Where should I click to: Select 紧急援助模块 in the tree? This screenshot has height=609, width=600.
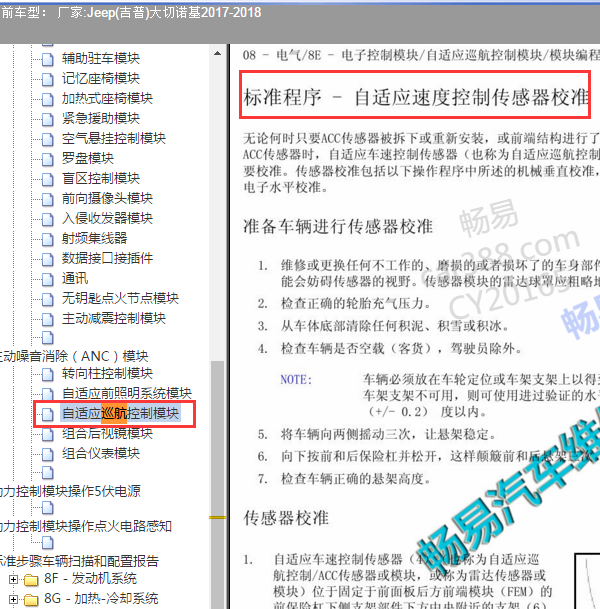101,118
